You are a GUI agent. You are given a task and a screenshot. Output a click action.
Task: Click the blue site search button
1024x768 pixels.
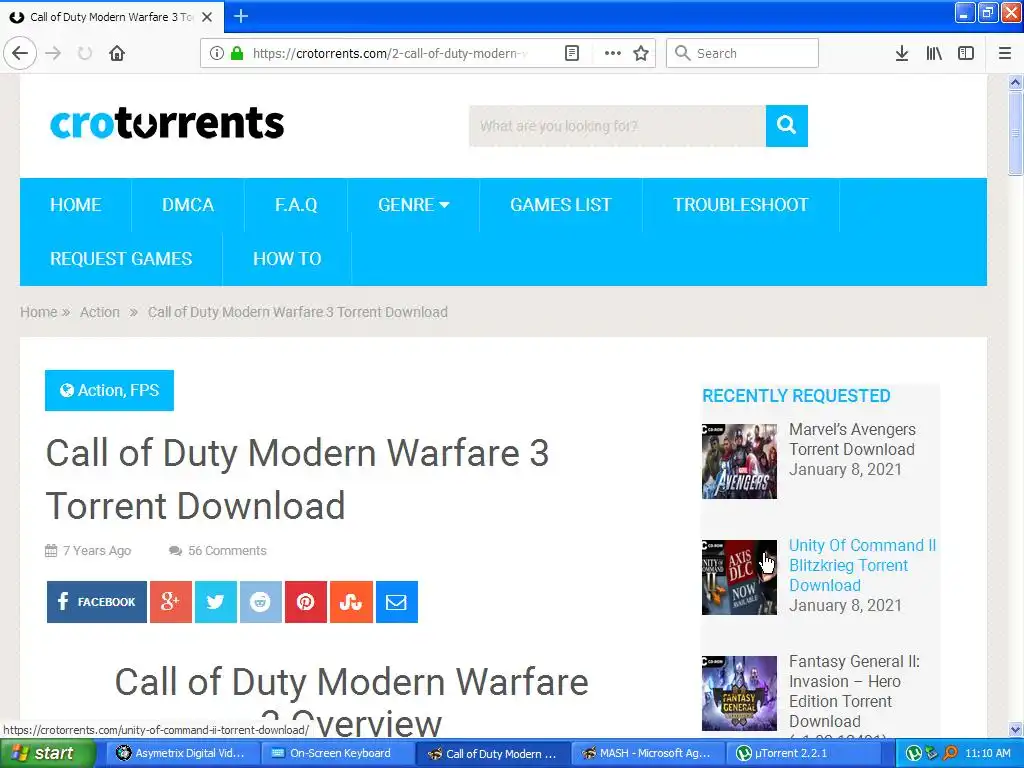pyautogui.click(x=786, y=125)
